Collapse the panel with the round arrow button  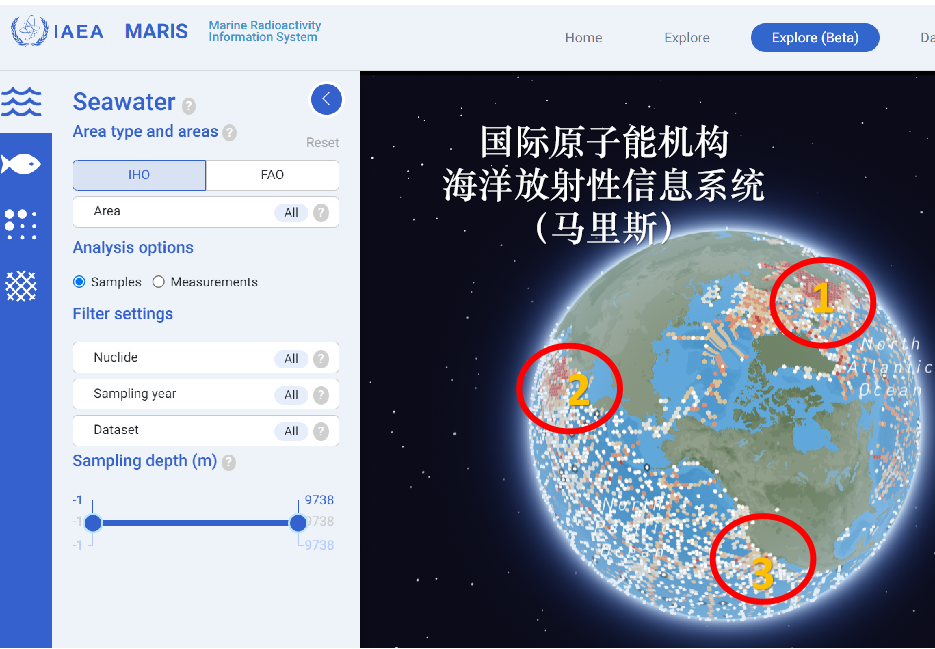coord(326,99)
